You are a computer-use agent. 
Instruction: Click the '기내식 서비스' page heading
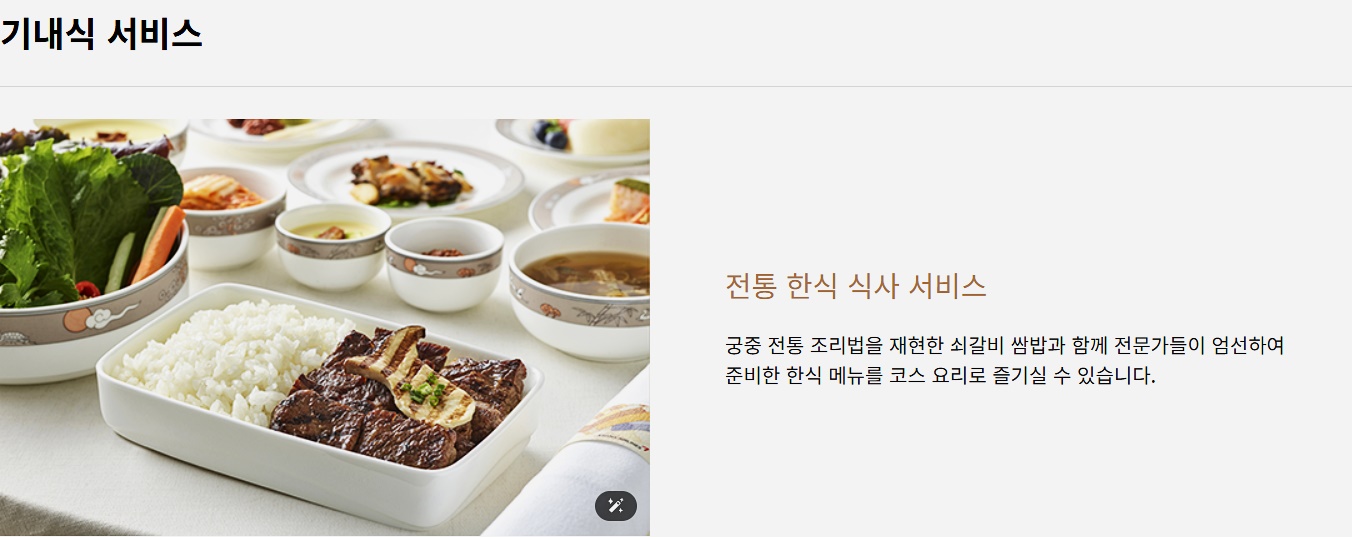pyautogui.click(x=101, y=35)
